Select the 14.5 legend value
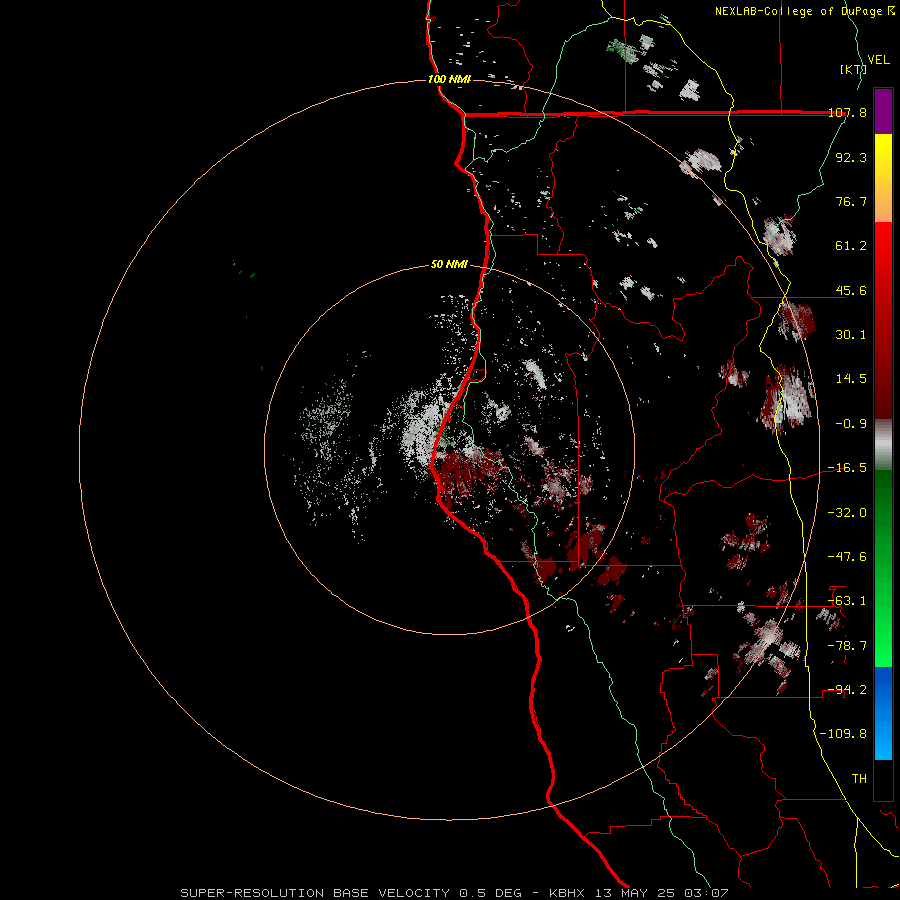The height and width of the screenshot is (900, 900). pos(851,379)
